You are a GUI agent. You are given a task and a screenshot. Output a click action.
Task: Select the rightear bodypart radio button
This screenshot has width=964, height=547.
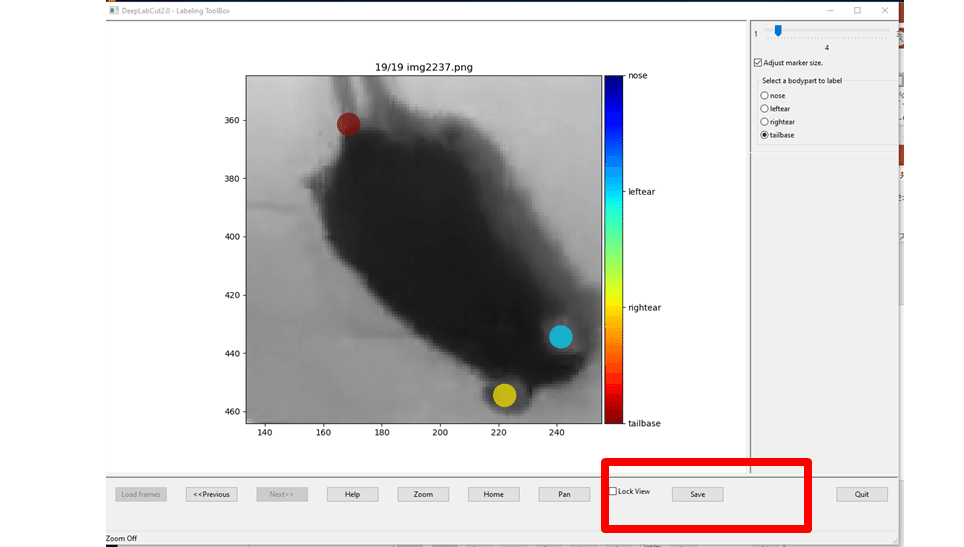click(764, 122)
